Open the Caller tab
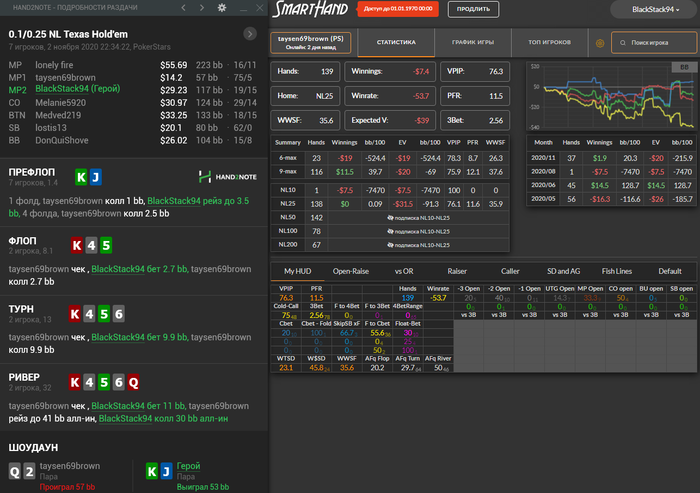Image resolution: width=700 pixels, height=493 pixels. click(510, 271)
